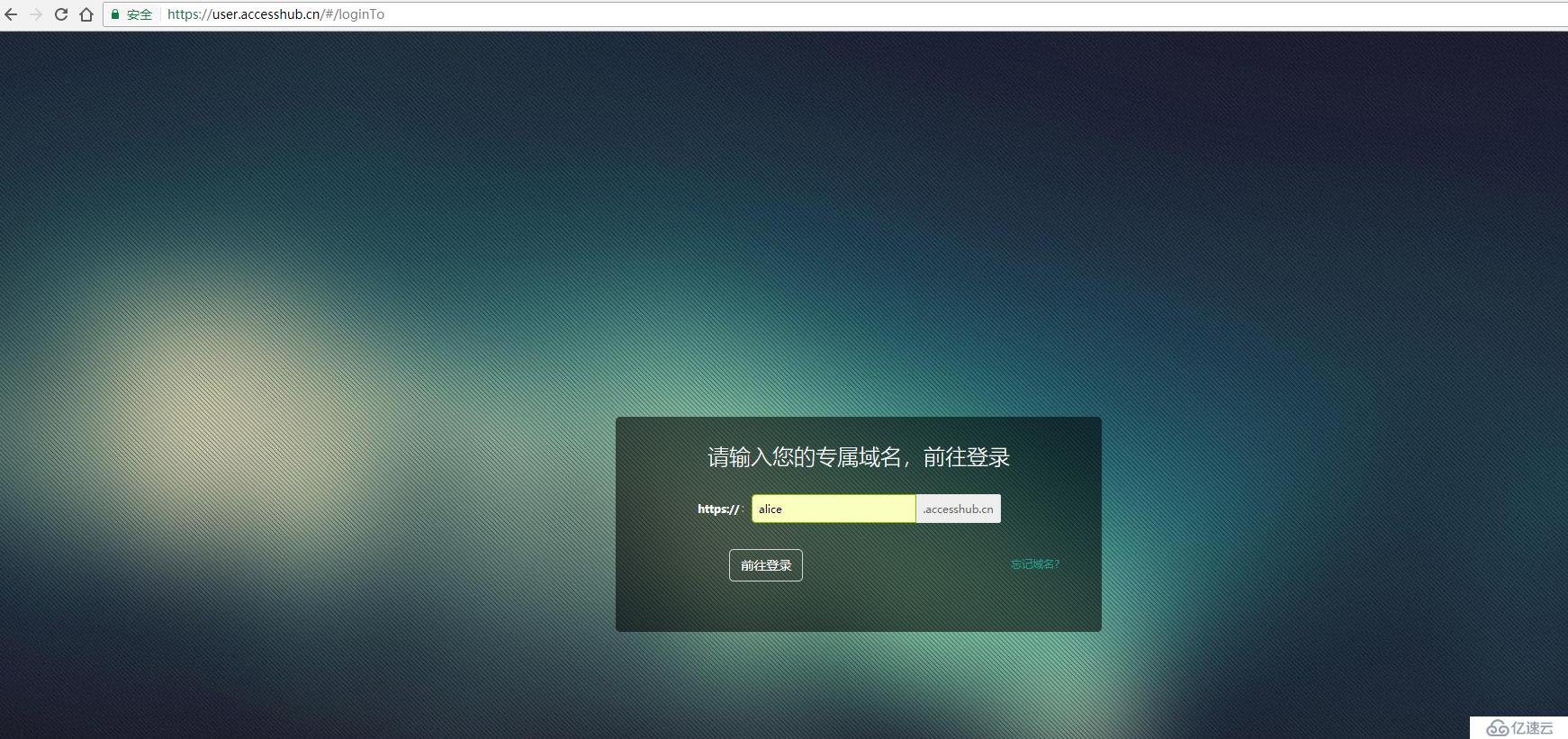Image resolution: width=1568 pixels, height=739 pixels.
Task: Select the address bar URL text
Action: 275,14
